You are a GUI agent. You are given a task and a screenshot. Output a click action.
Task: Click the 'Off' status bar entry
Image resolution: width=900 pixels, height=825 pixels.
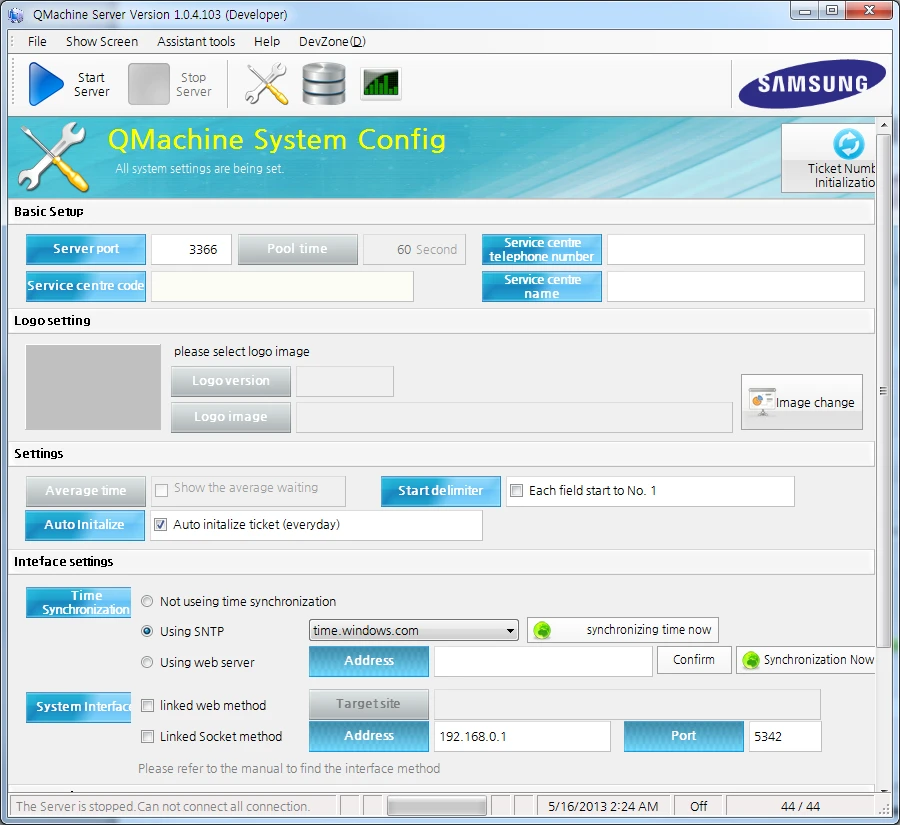[x=699, y=806]
